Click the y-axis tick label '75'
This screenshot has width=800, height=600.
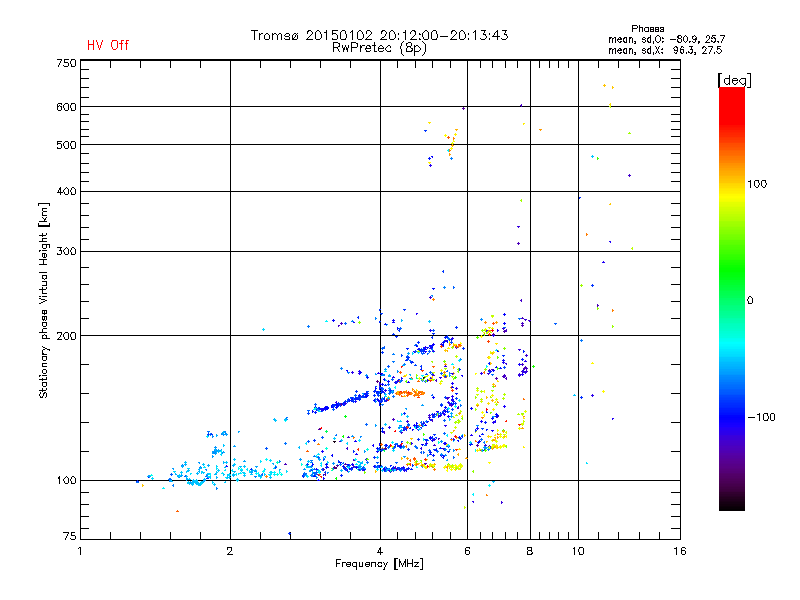(x=70, y=536)
